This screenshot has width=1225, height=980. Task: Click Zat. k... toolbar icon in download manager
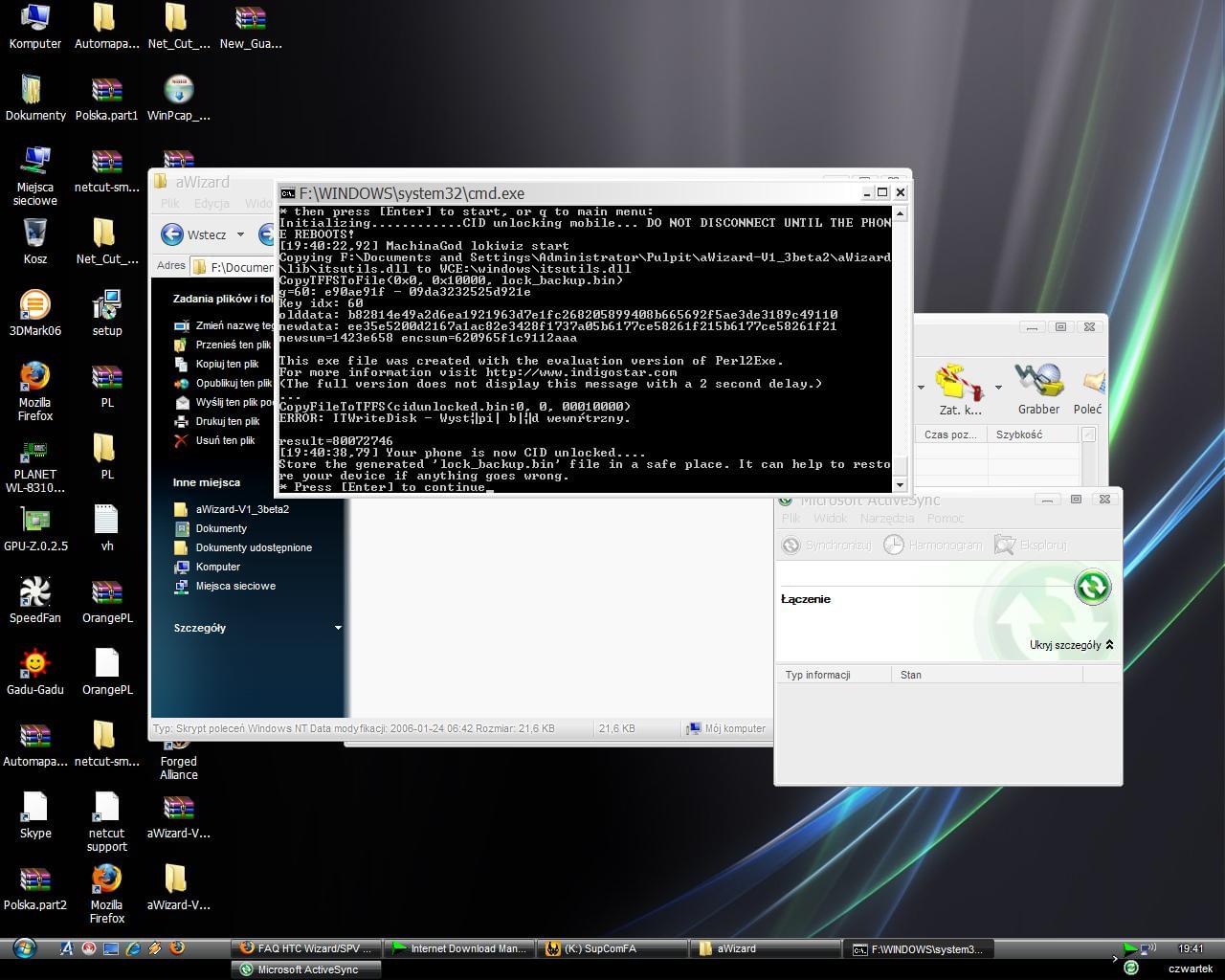pyautogui.click(x=959, y=390)
